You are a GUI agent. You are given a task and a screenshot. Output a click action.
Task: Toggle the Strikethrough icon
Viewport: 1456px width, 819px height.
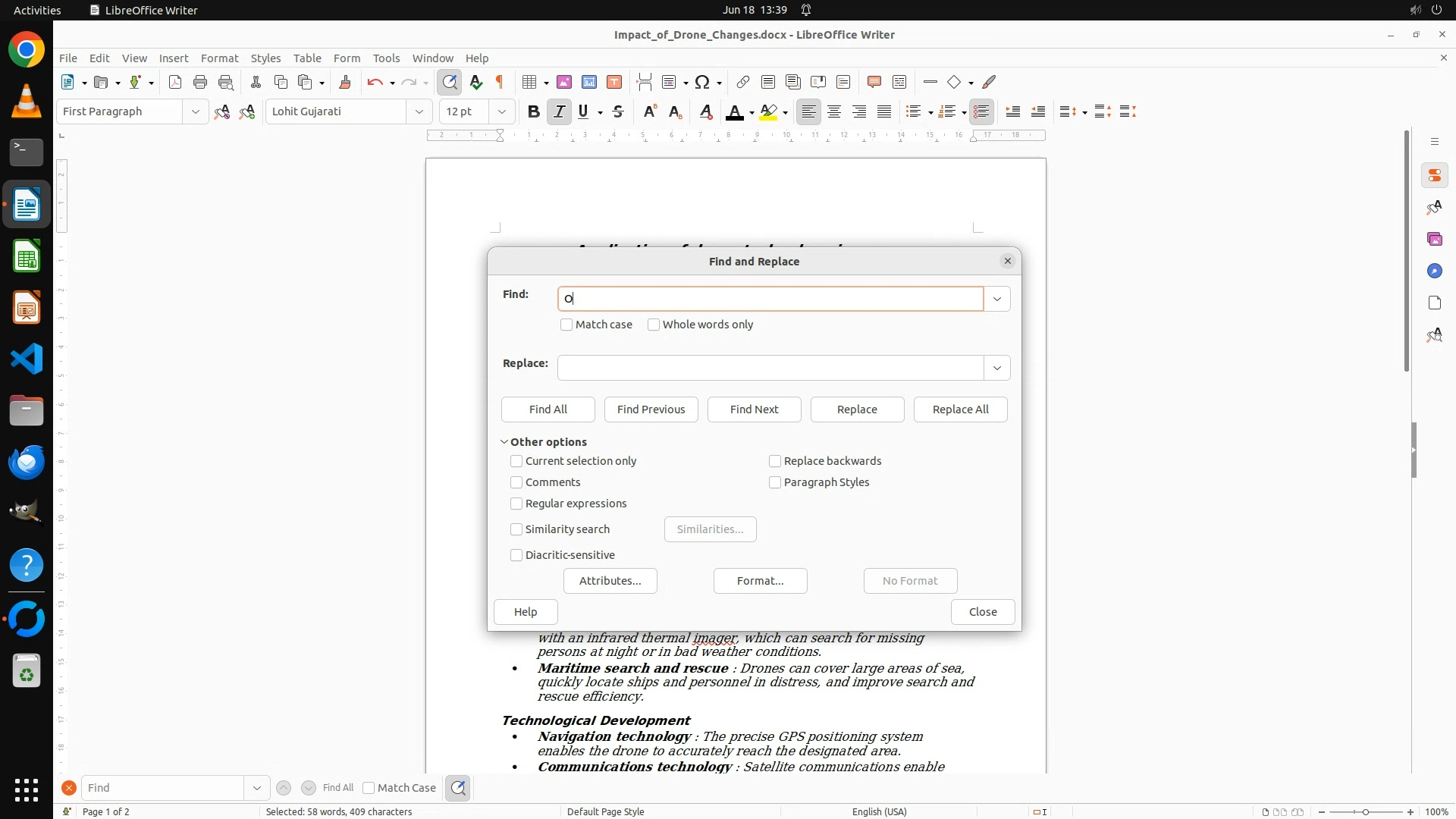point(618,112)
